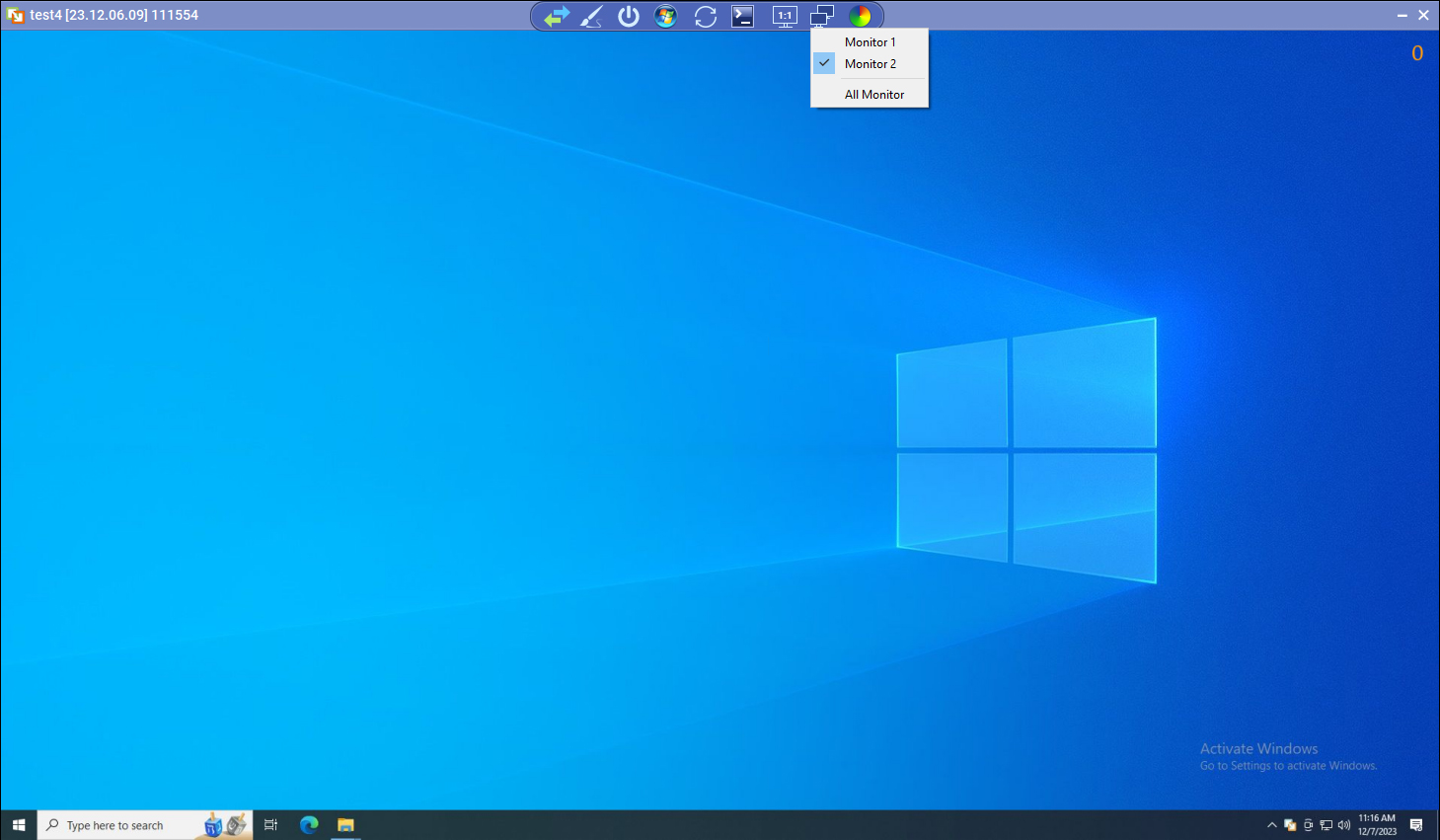Image resolution: width=1440 pixels, height=840 pixels.
Task: Click the file transfer arrows icon
Action: [x=557, y=16]
